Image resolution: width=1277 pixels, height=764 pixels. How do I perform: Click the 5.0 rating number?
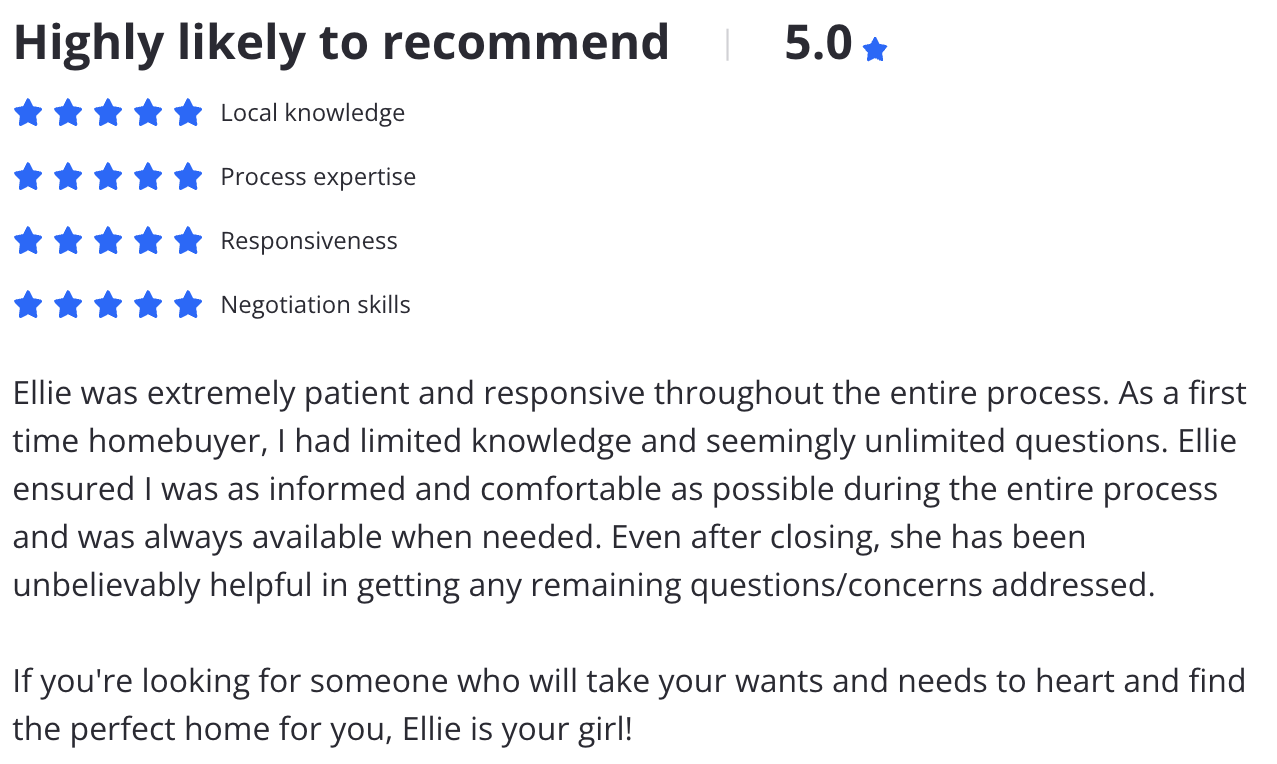tap(818, 44)
